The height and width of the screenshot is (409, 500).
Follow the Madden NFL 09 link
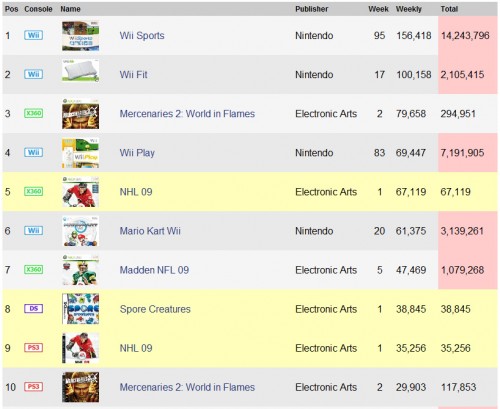click(154, 270)
